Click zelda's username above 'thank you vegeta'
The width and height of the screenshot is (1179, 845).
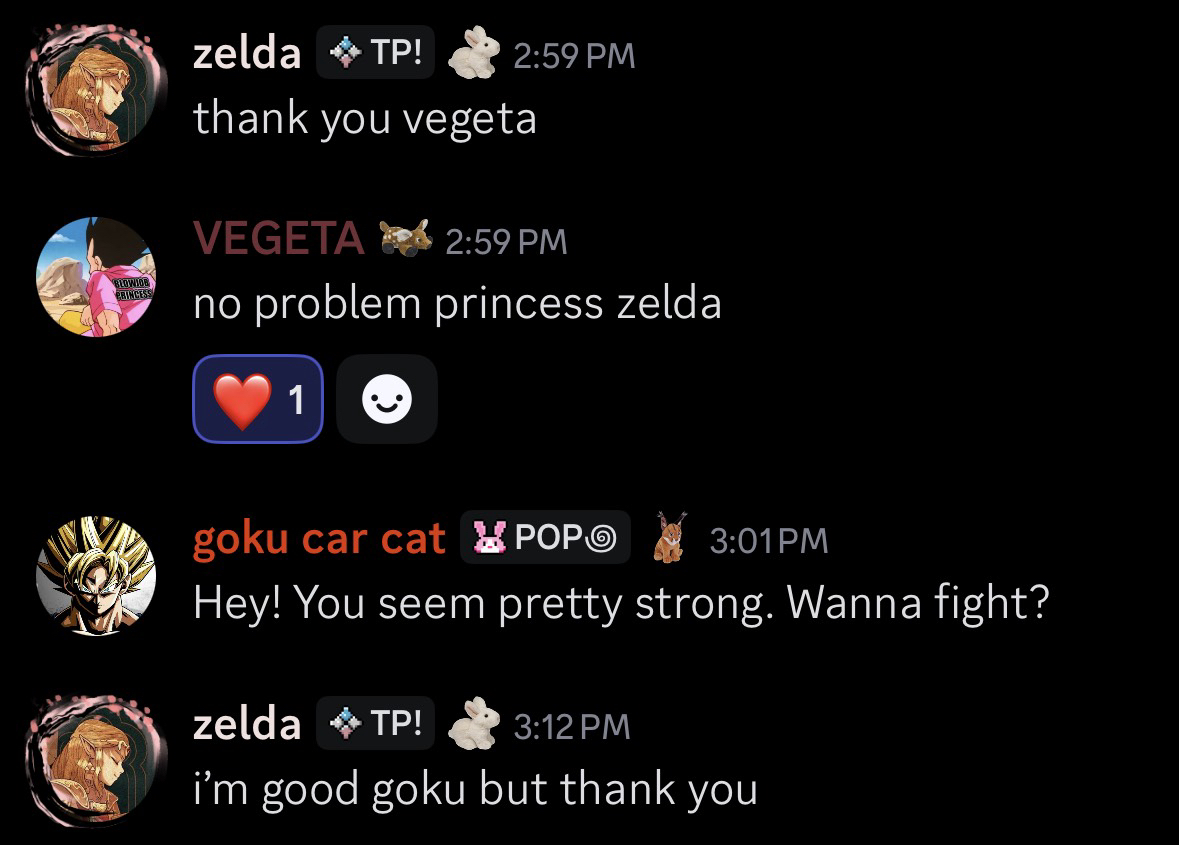(x=246, y=54)
